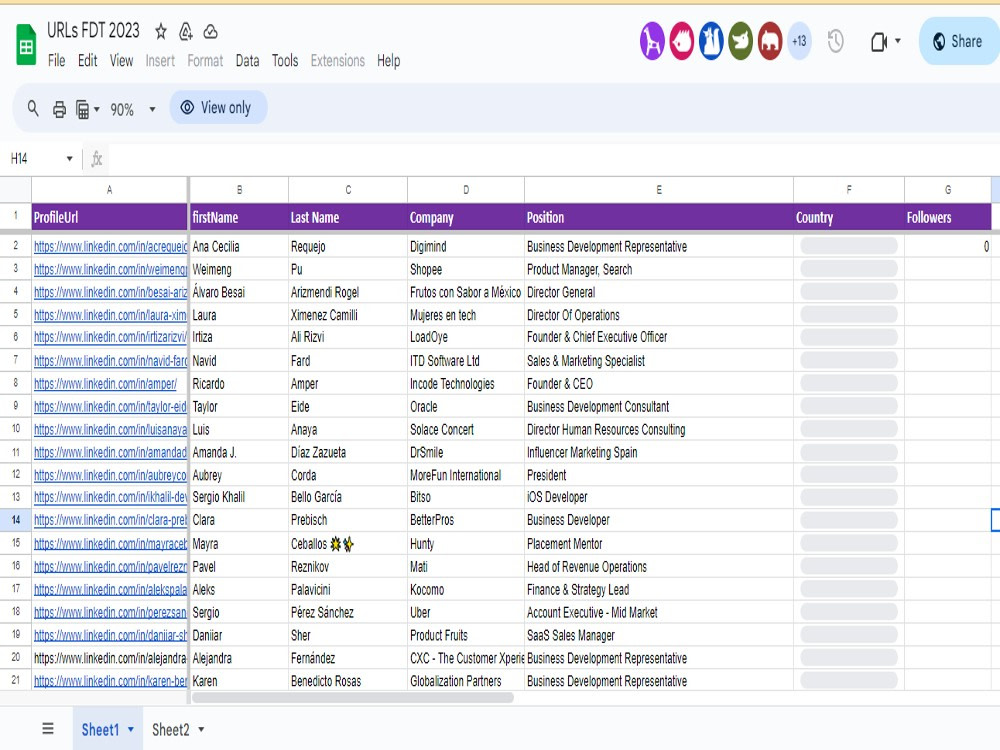
Task: Click the +13 collaborators badge
Action: (799, 41)
